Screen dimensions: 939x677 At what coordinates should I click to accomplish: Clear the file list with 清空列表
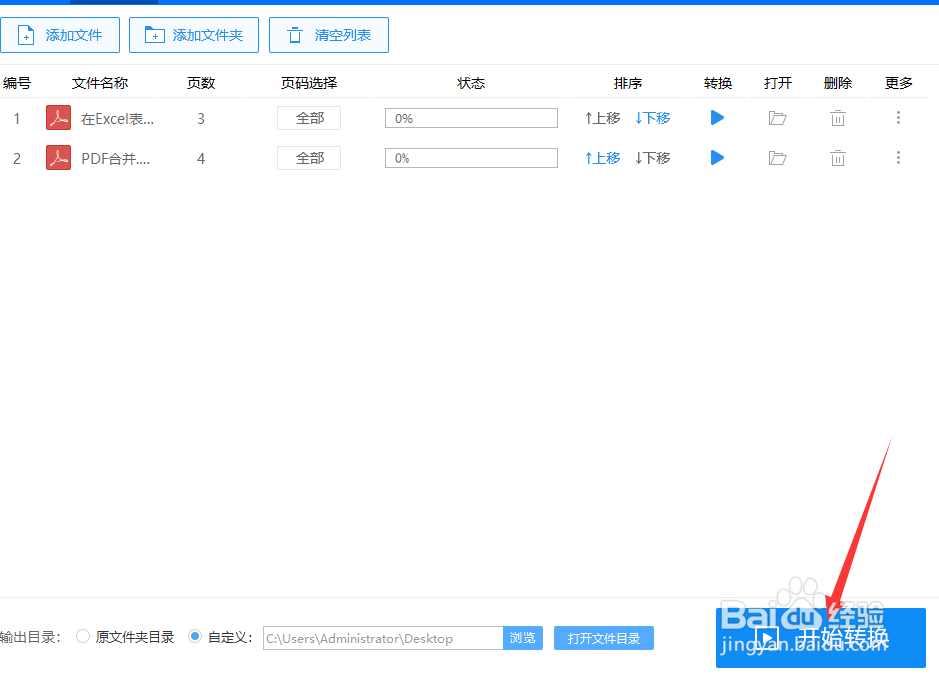[328, 35]
